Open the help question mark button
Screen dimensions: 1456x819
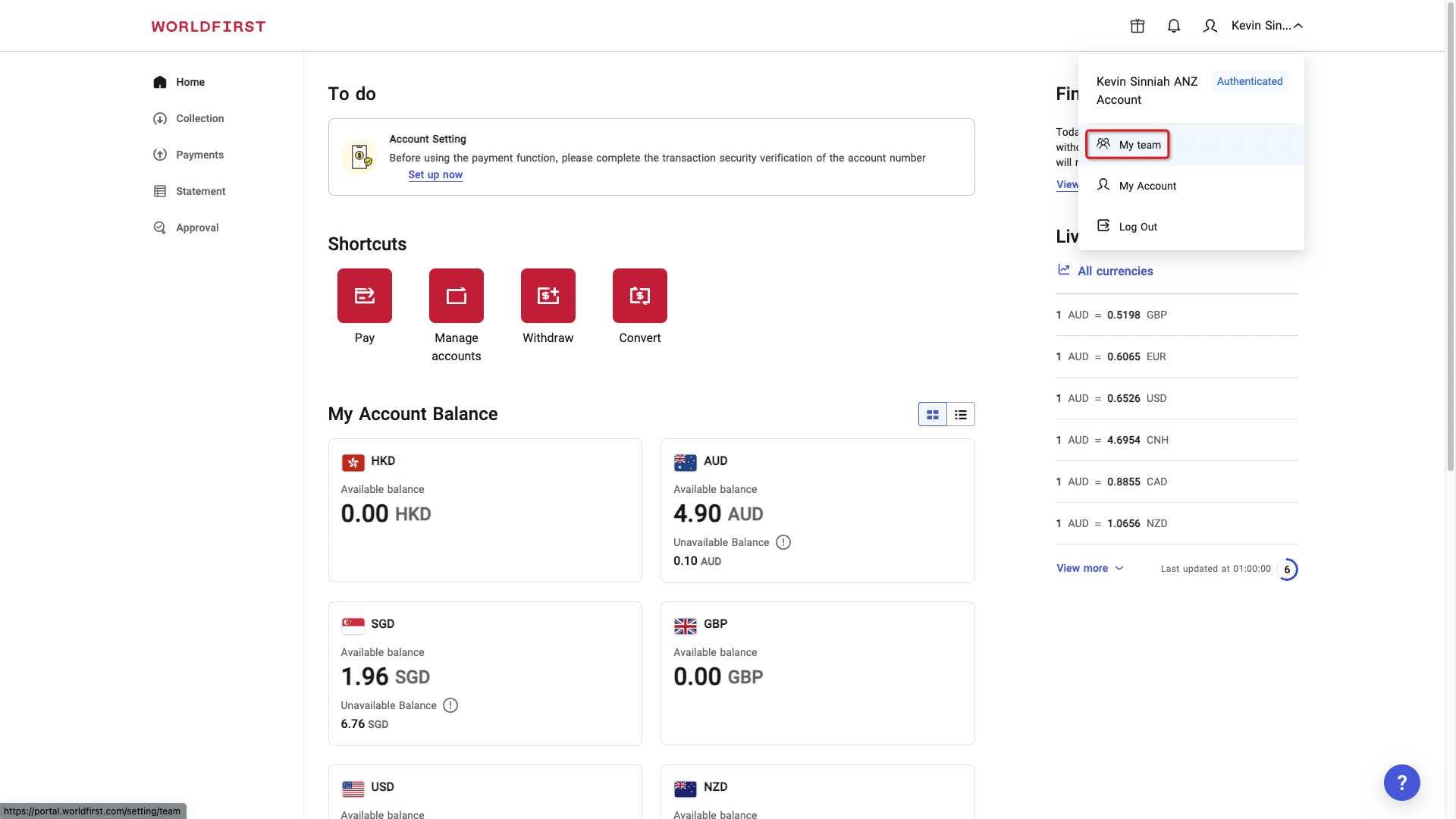(1401, 782)
